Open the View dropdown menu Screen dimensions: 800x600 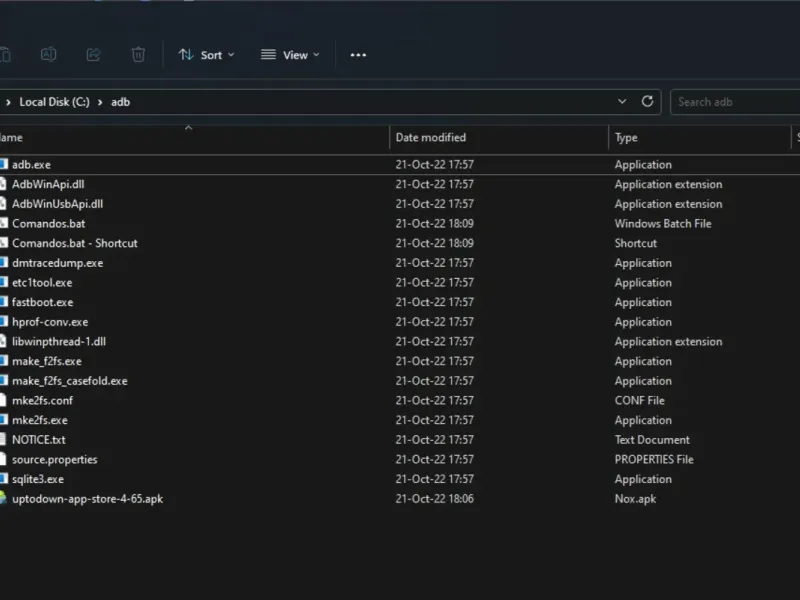pos(290,55)
